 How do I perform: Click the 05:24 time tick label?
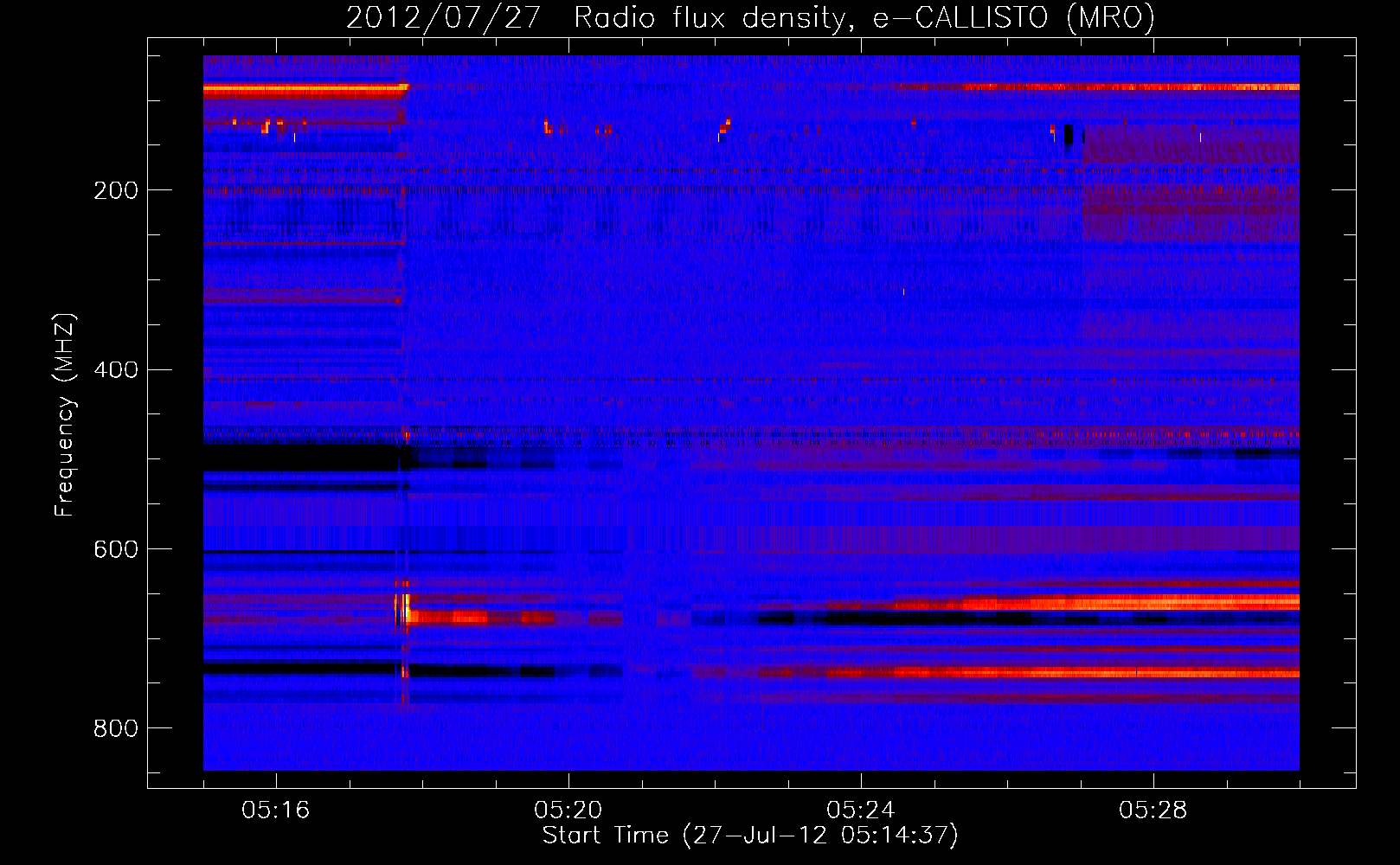860,811
